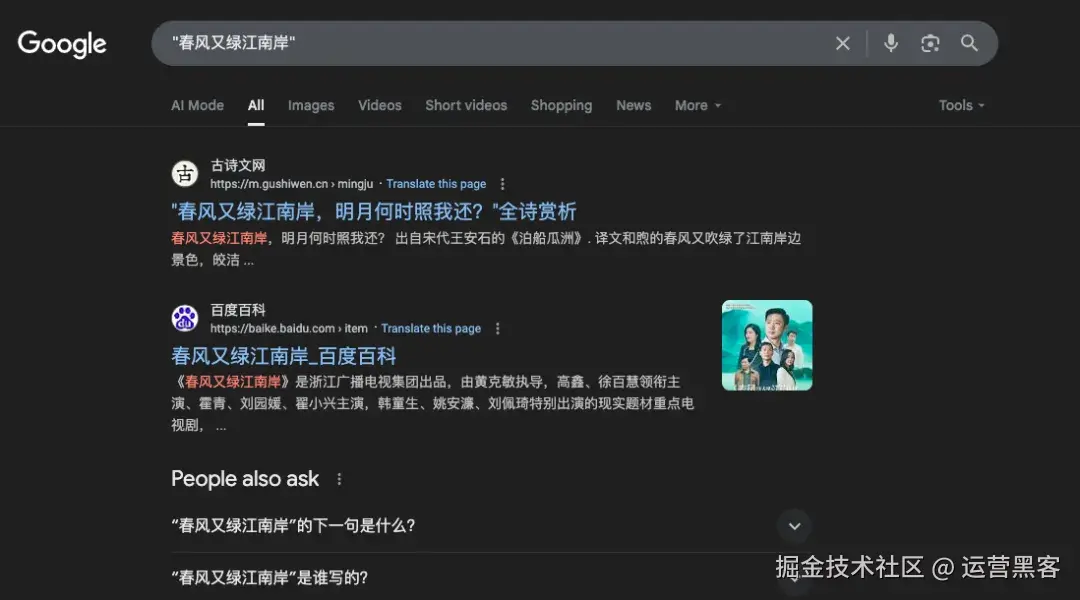Translate the Baidu Baike result page
1080x600 pixels.
point(431,329)
